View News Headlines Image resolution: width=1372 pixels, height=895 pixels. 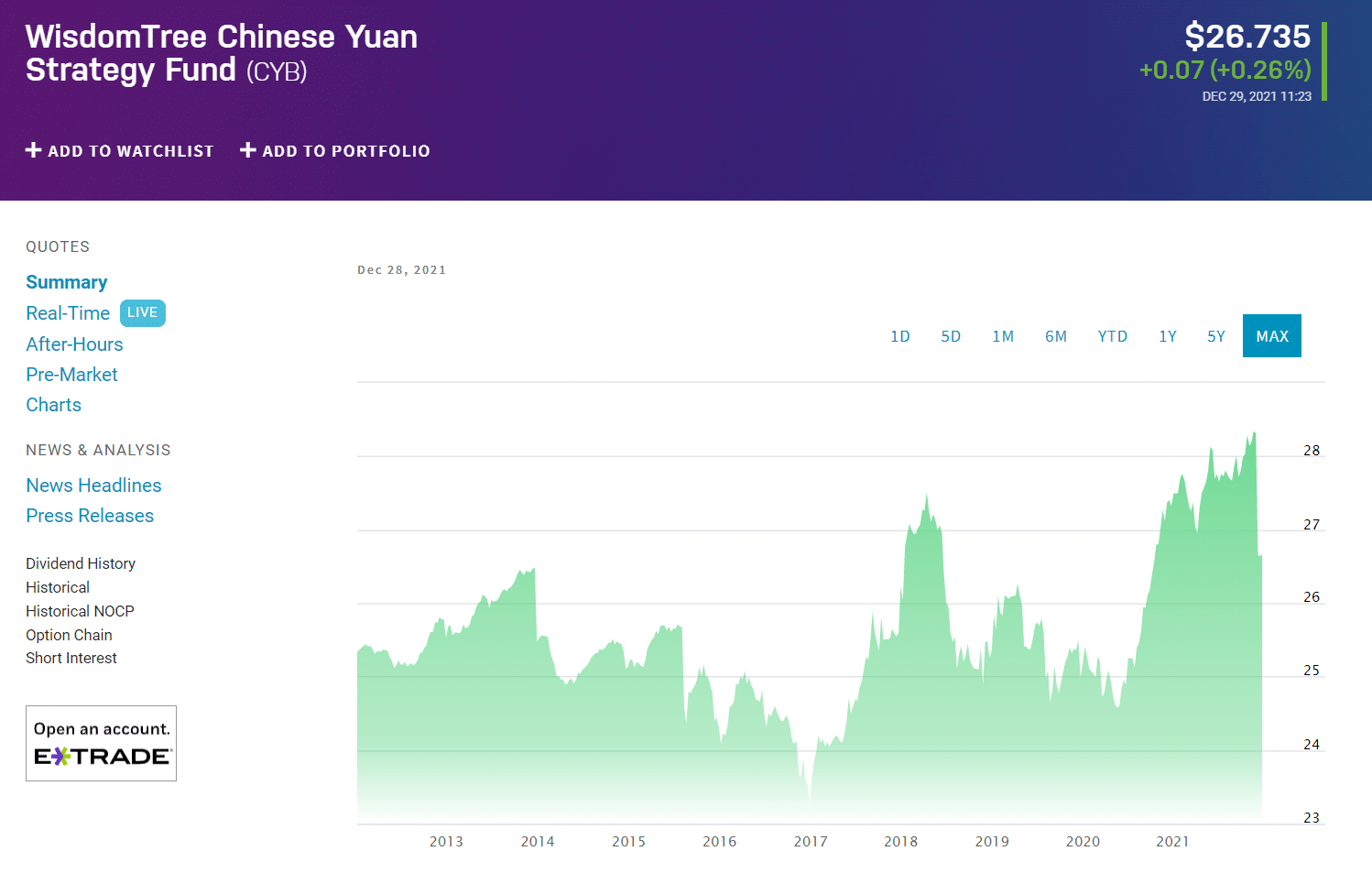93,486
